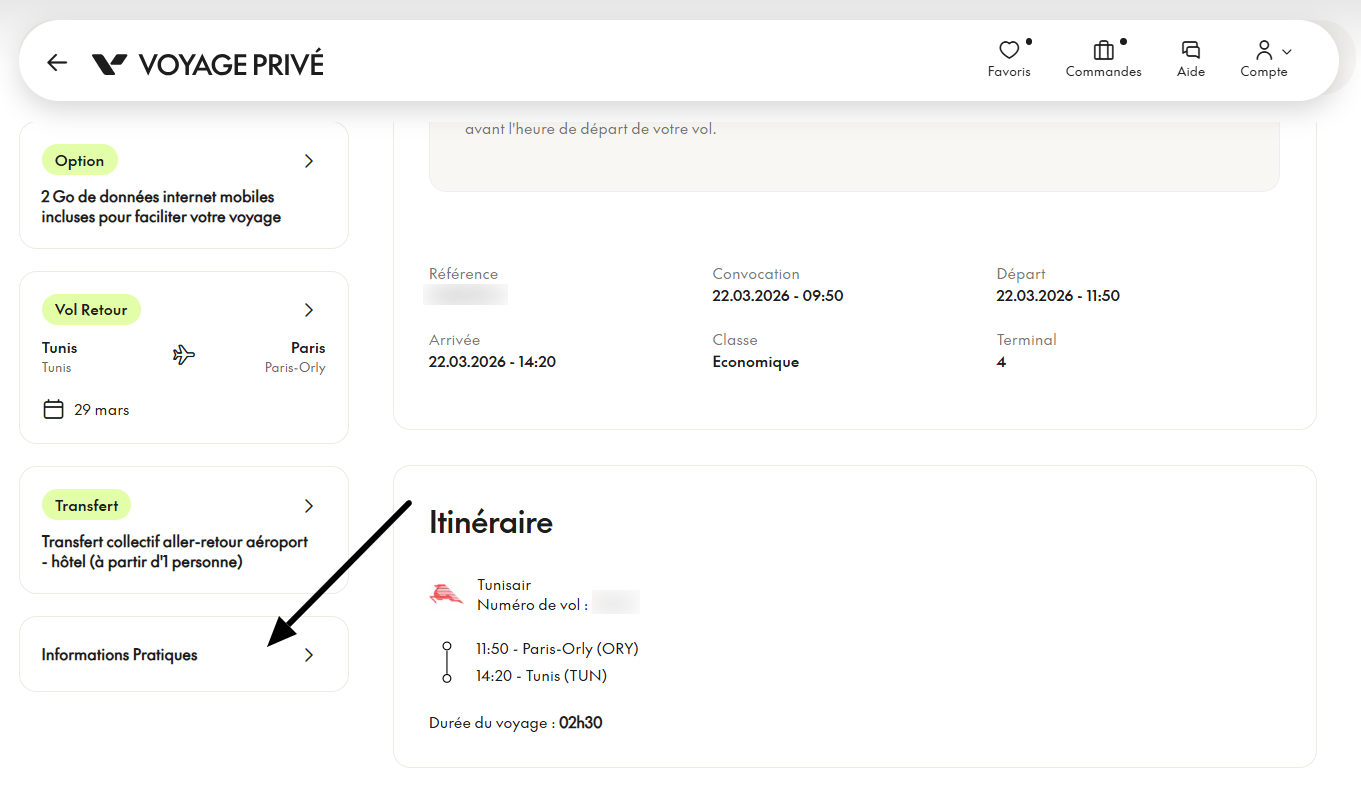Click the 'Numéro de vol' label
The height and width of the screenshot is (794, 1361).
532,605
